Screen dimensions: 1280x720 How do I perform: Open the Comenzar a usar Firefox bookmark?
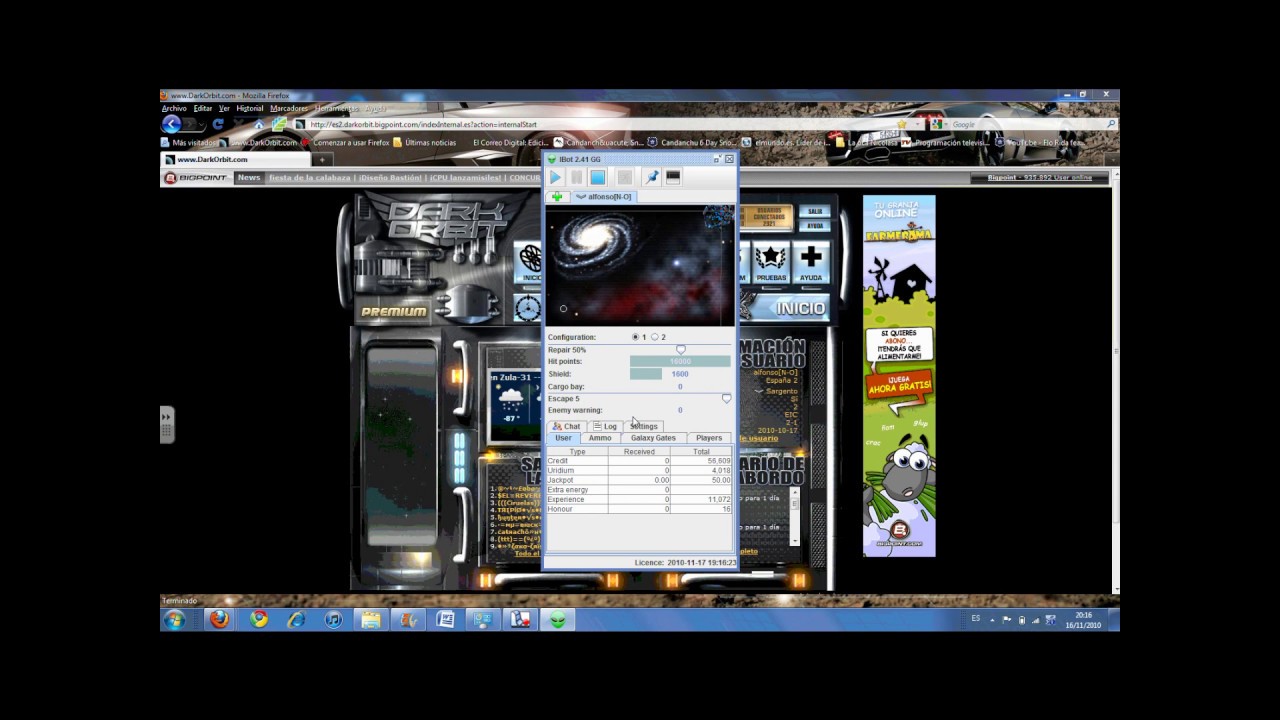coord(345,143)
